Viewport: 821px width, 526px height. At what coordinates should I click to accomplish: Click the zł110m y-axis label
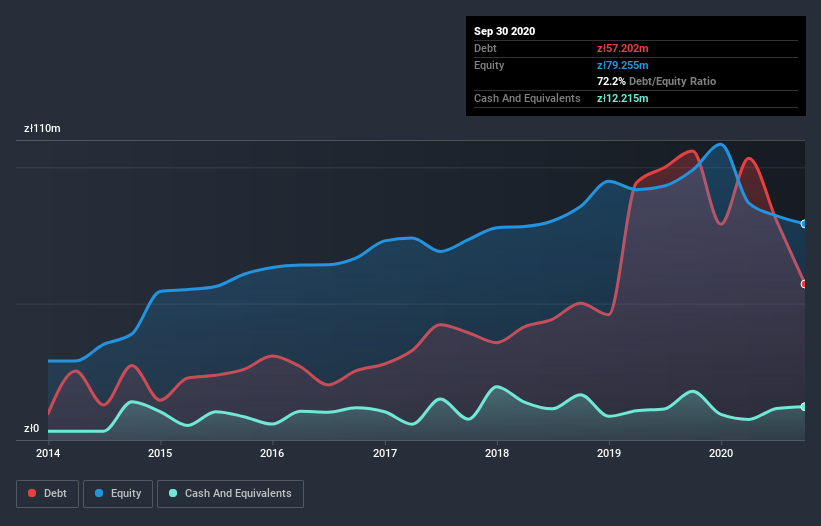point(42,128)
